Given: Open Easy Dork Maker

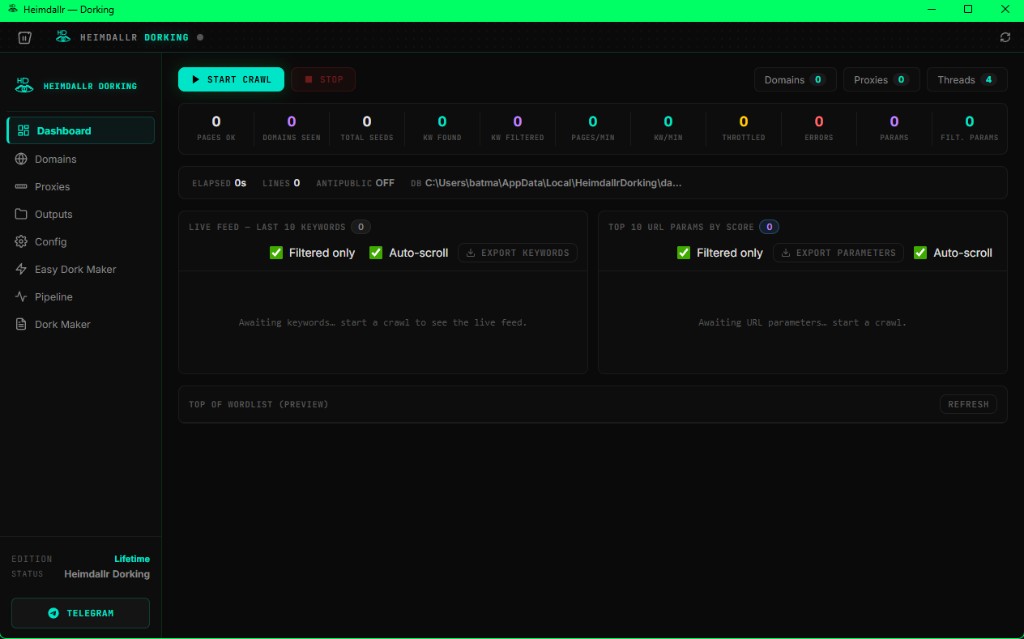Looking at the screenshot, I should point(80,269).
